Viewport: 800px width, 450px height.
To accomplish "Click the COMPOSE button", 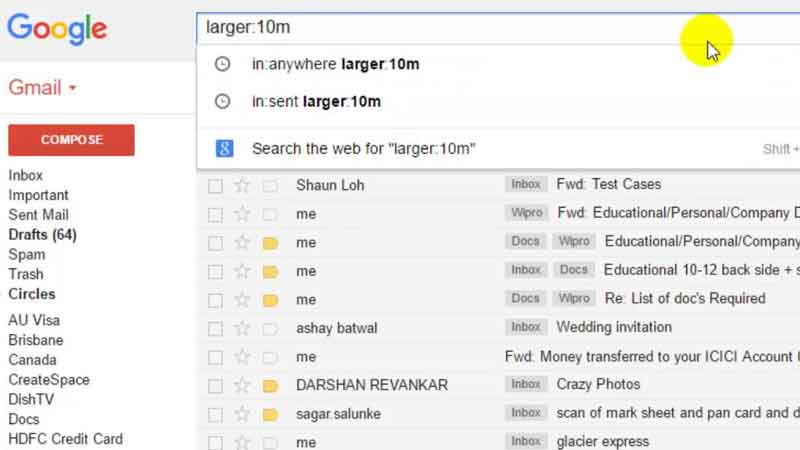I will coord(71,140).
